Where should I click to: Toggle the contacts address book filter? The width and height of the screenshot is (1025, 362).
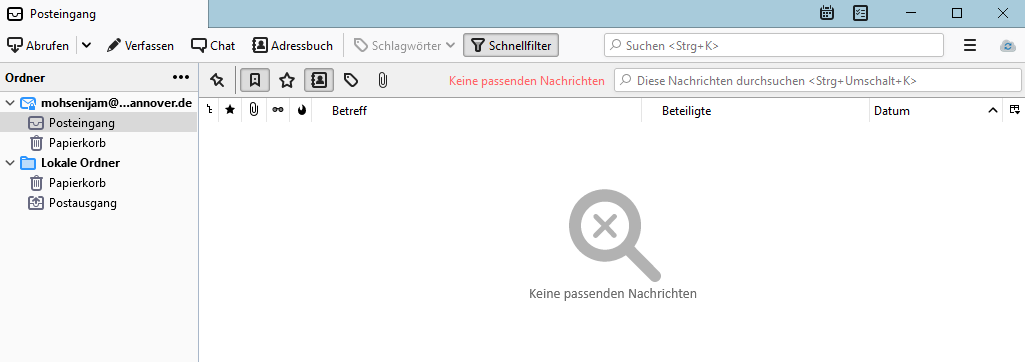319,80
